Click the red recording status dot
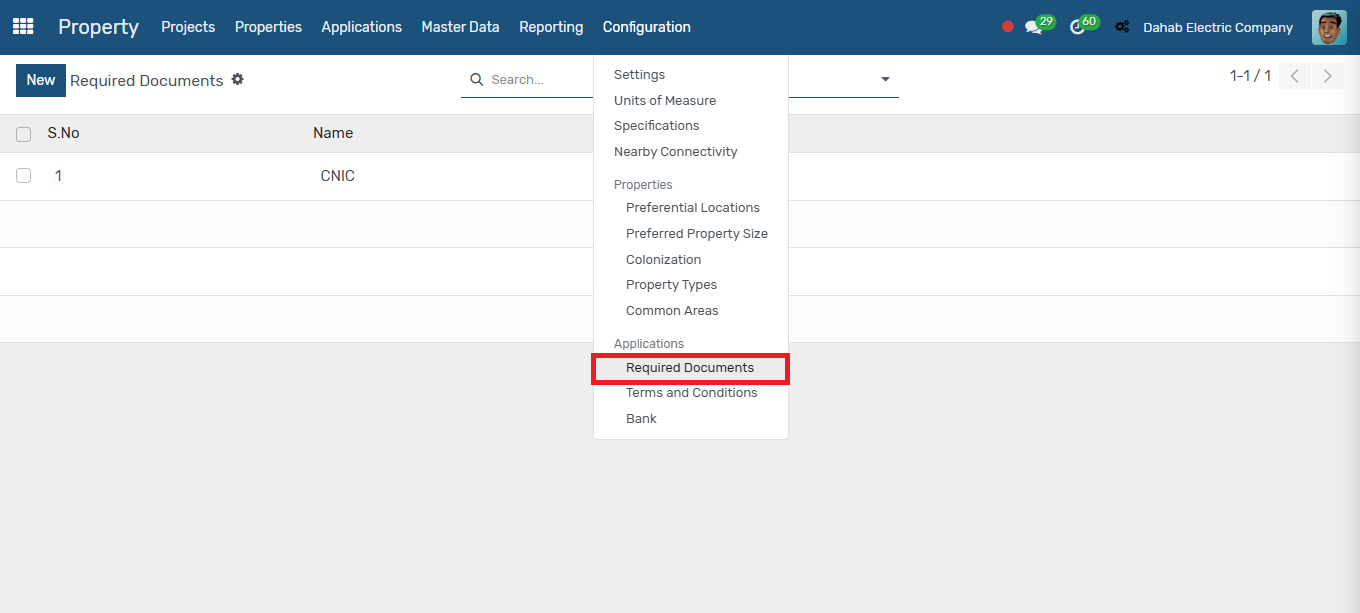Screen dimensions: 1360x613 pos(1008,27)
